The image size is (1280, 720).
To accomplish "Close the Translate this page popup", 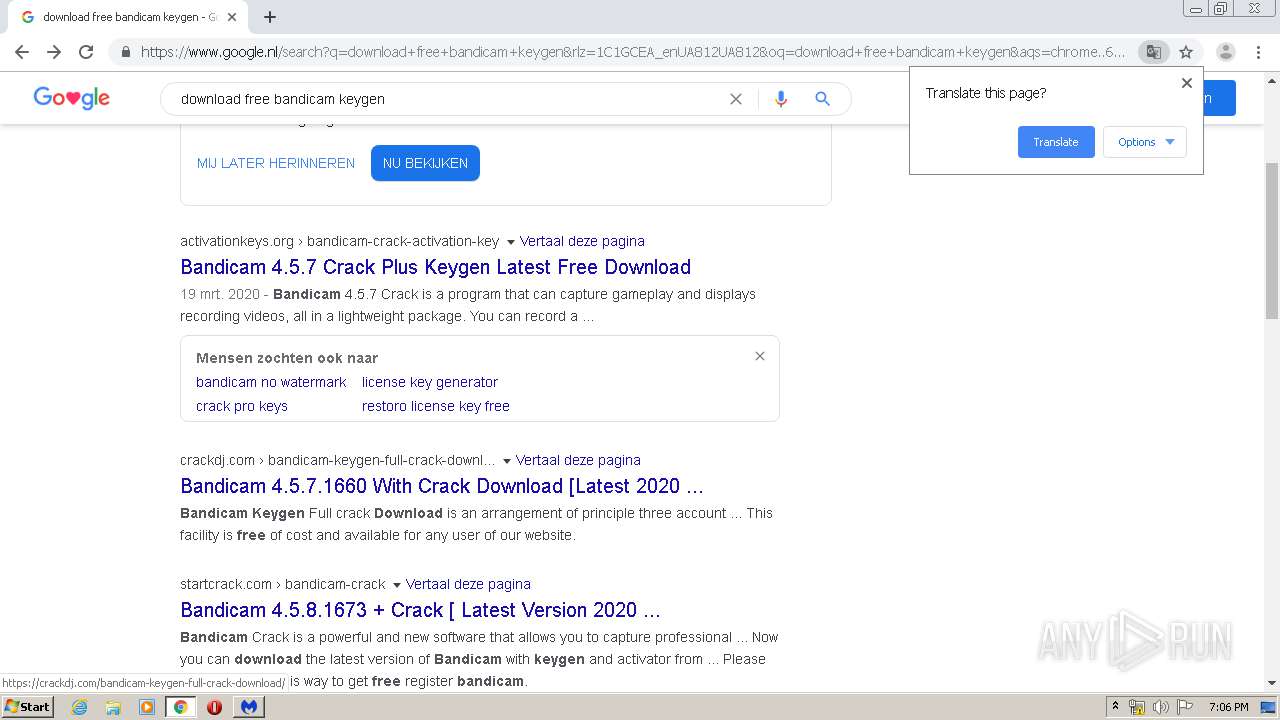I will click(x=1187, y=83).
